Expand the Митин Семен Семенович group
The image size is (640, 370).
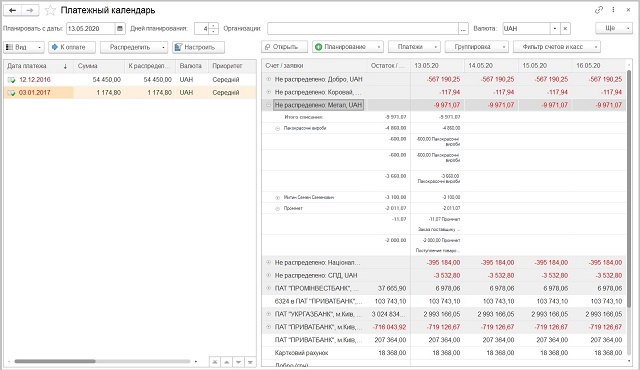coord(278,197)
